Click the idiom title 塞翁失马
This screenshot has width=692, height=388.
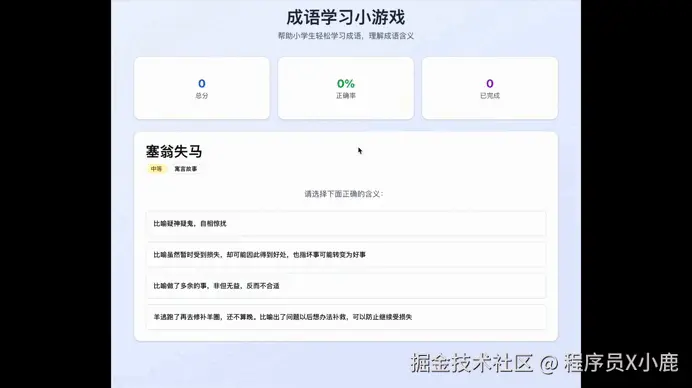tap(174, 151)
